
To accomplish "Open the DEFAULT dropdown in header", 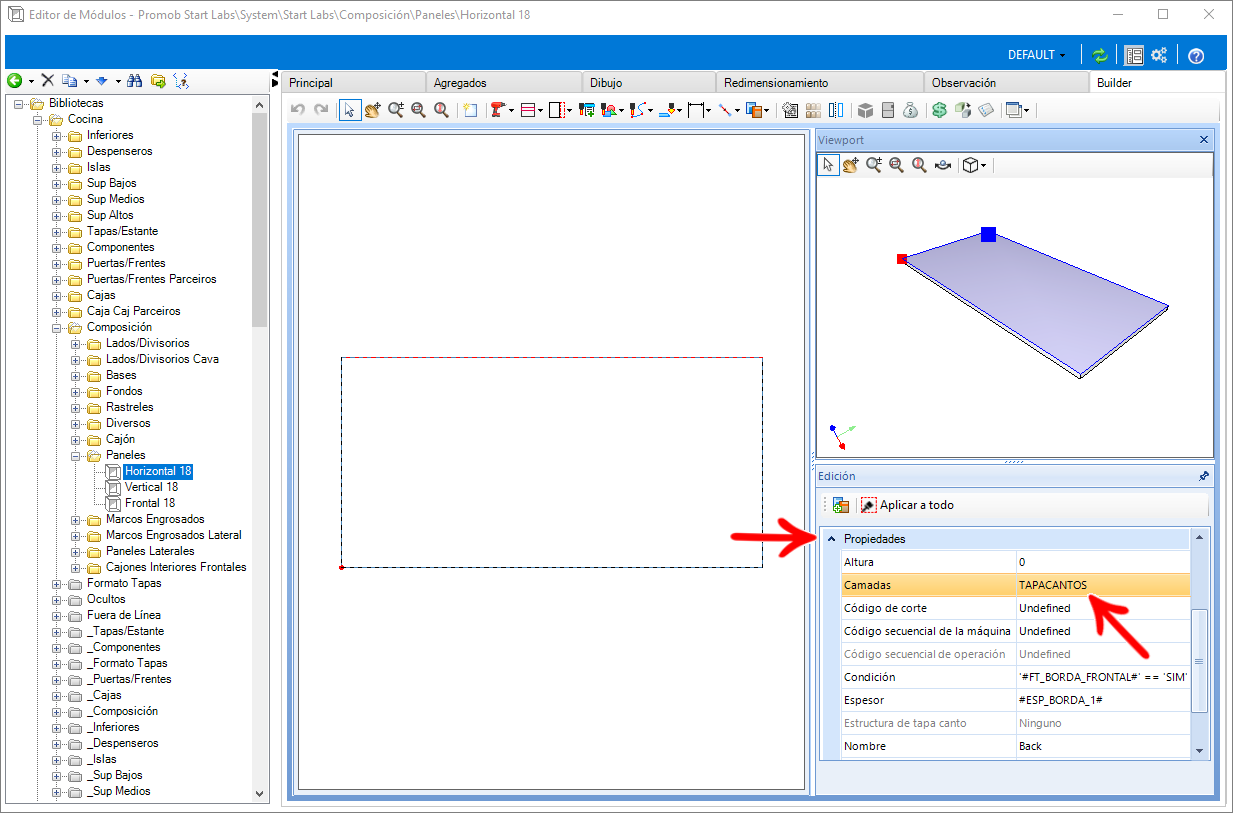I will (x=1037, y=55).
